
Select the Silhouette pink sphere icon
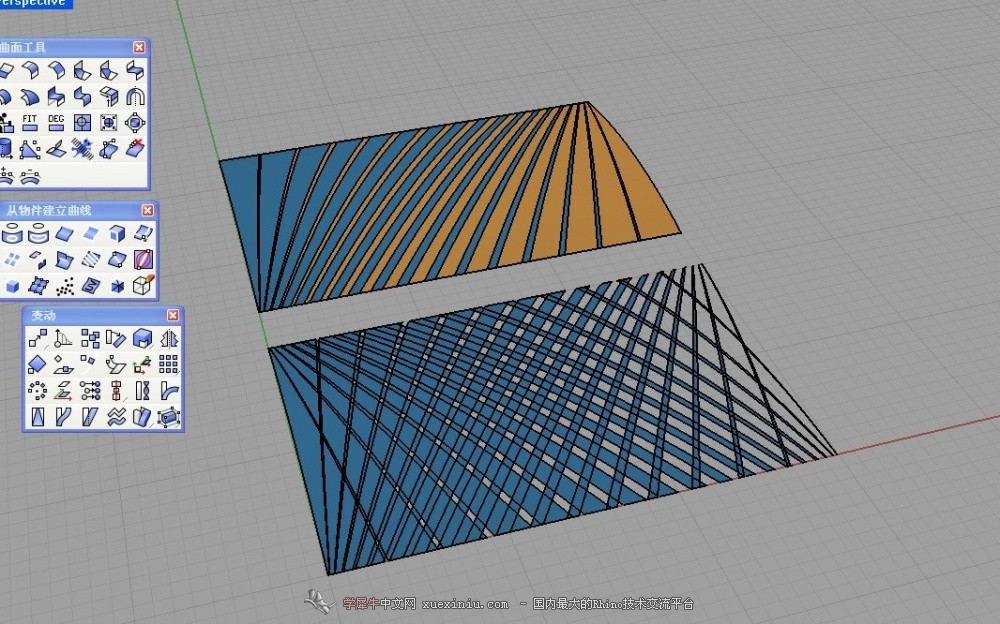pyautogui.click(x=143, y=260)
